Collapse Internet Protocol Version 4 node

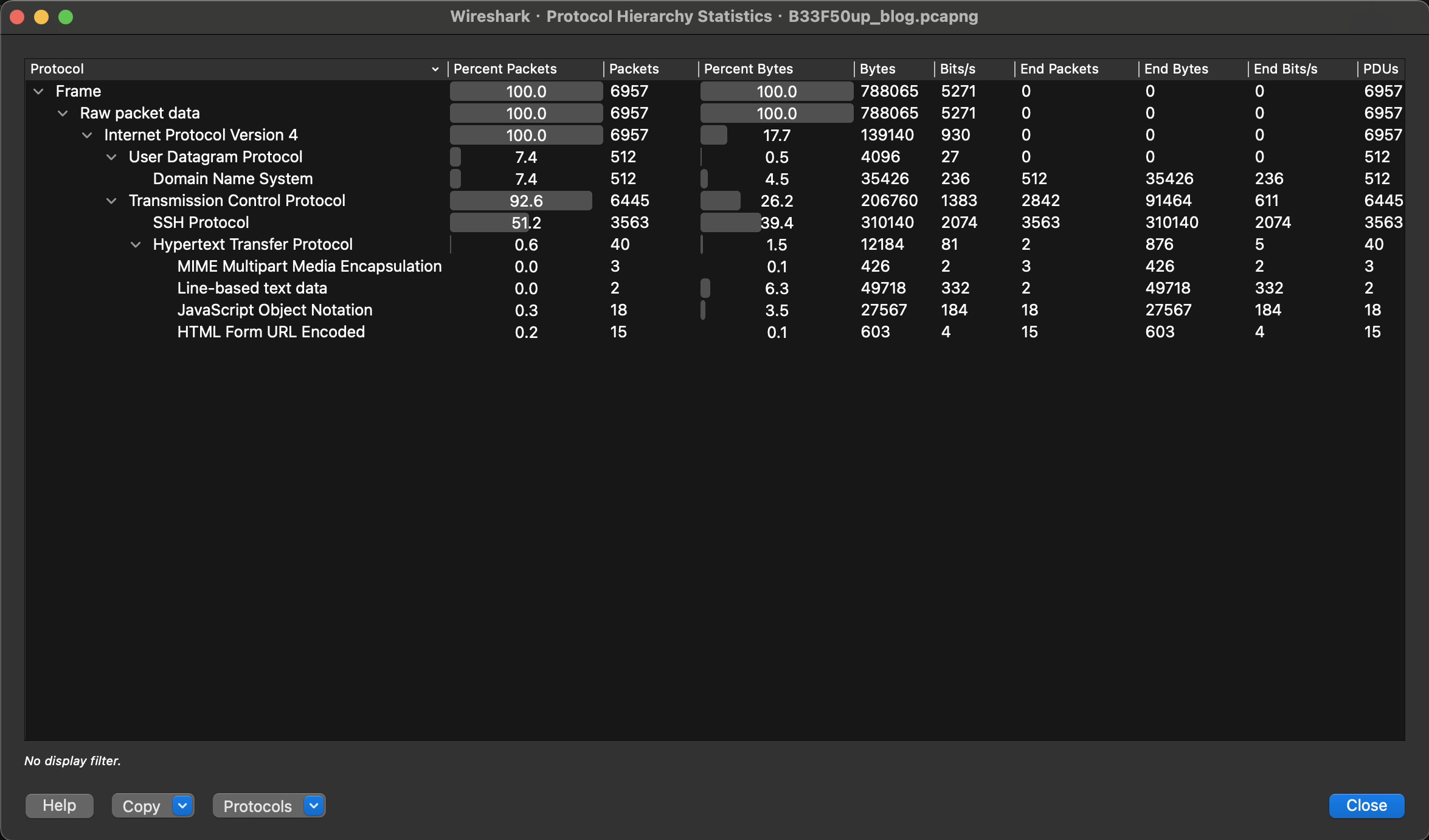click(x=87, y=135)
